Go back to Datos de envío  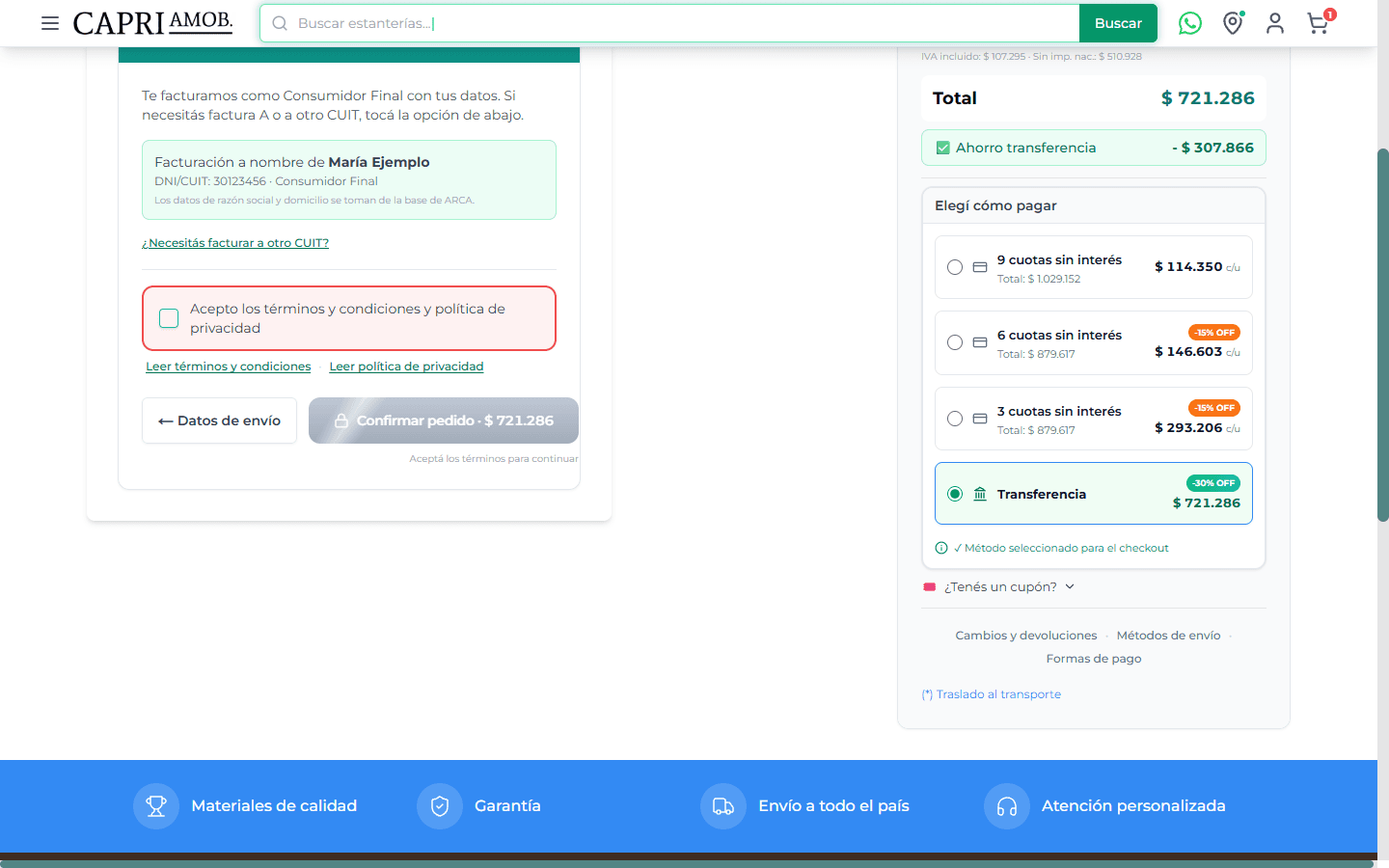219,420
